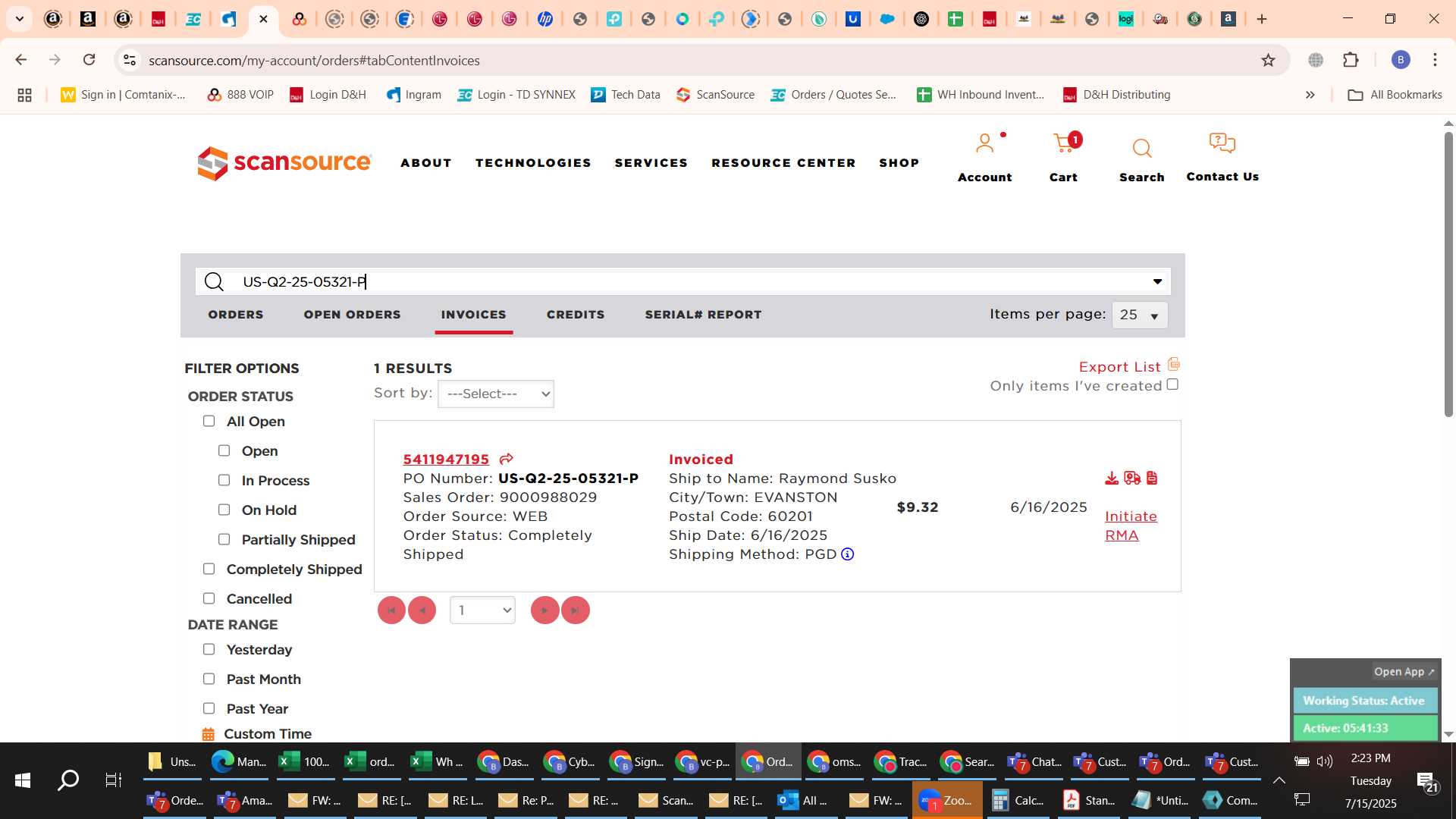Image resolution: width=1456 pixels, height=819 pixels.
Task: Click Open App button in status widget
Action: (1404, 672)
